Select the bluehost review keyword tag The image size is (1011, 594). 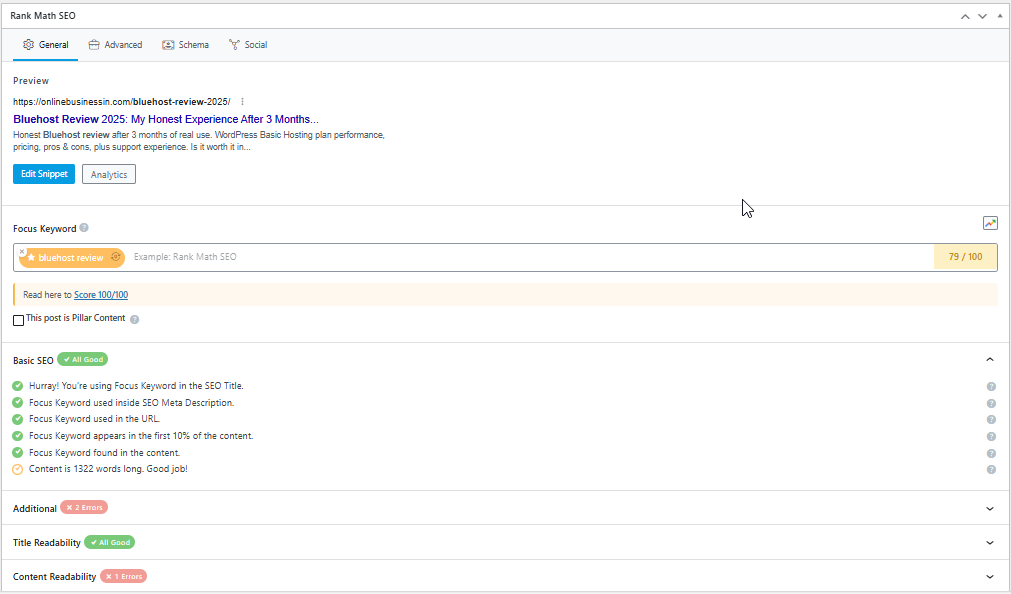point(70,257)
